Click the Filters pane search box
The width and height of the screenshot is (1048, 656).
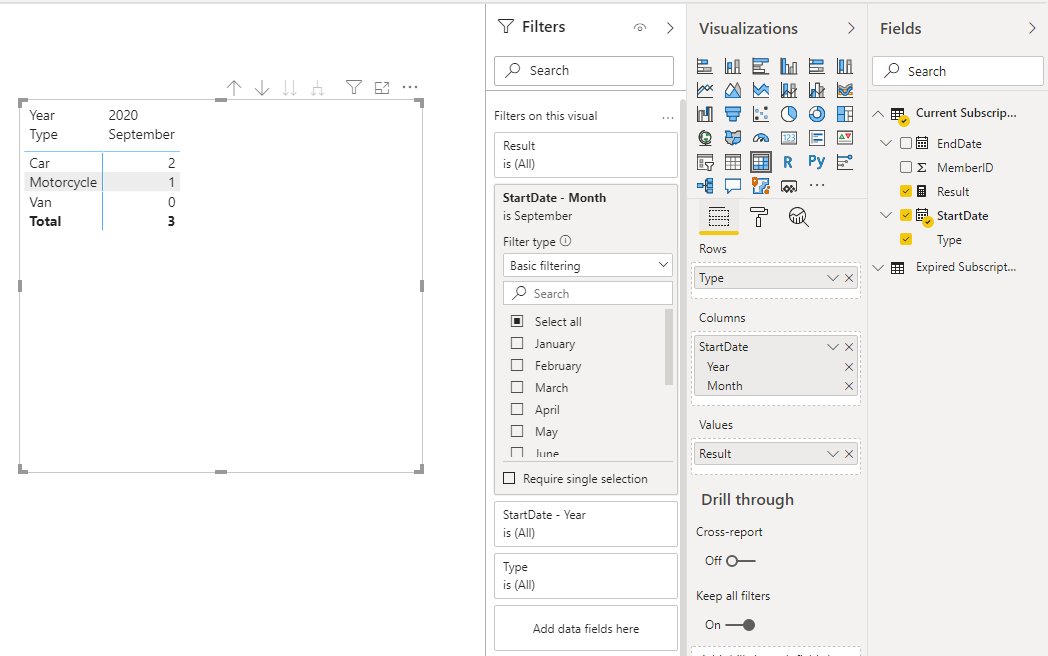(x=584, y=70)
